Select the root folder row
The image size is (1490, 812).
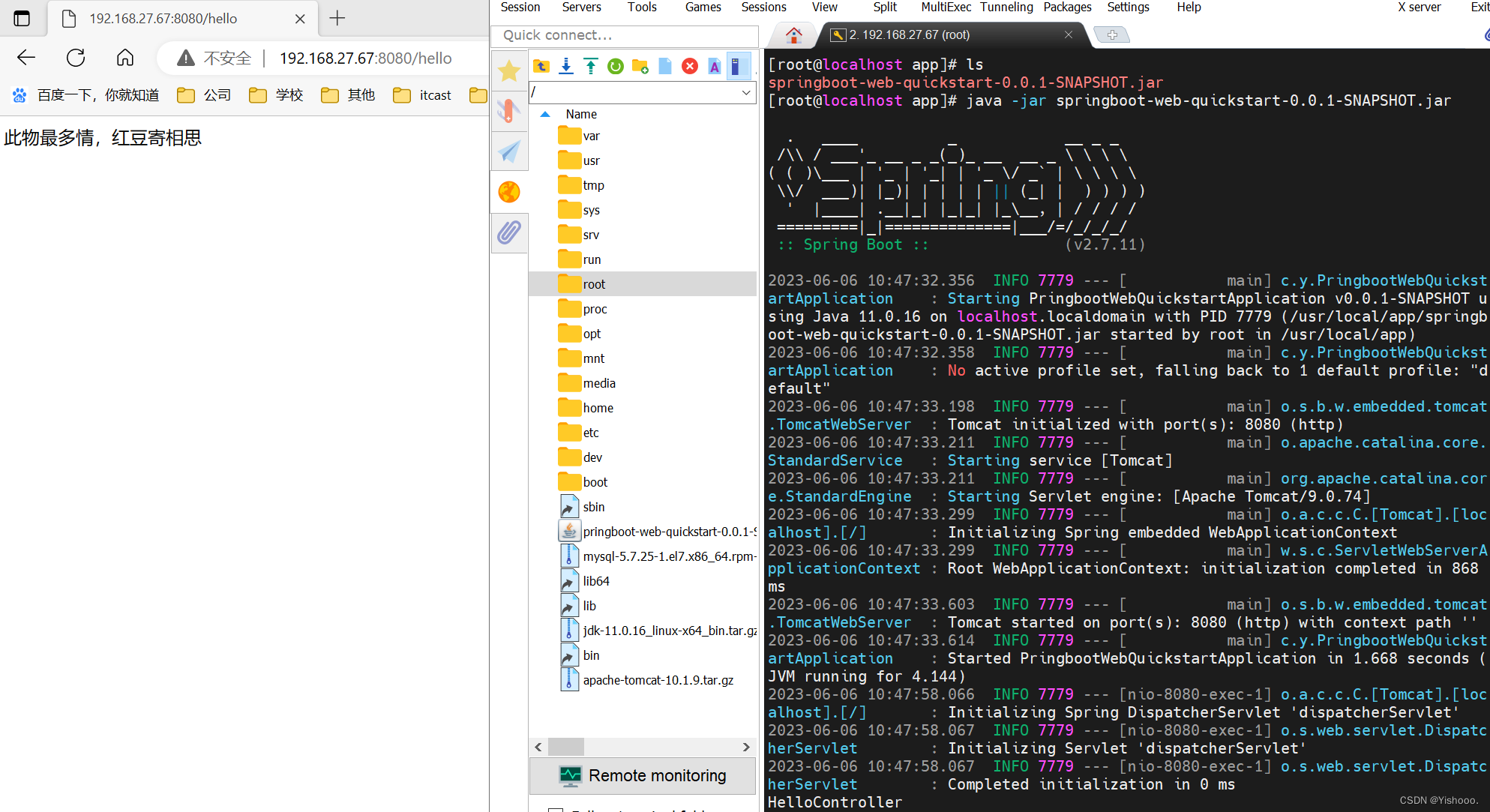(643, 284)
